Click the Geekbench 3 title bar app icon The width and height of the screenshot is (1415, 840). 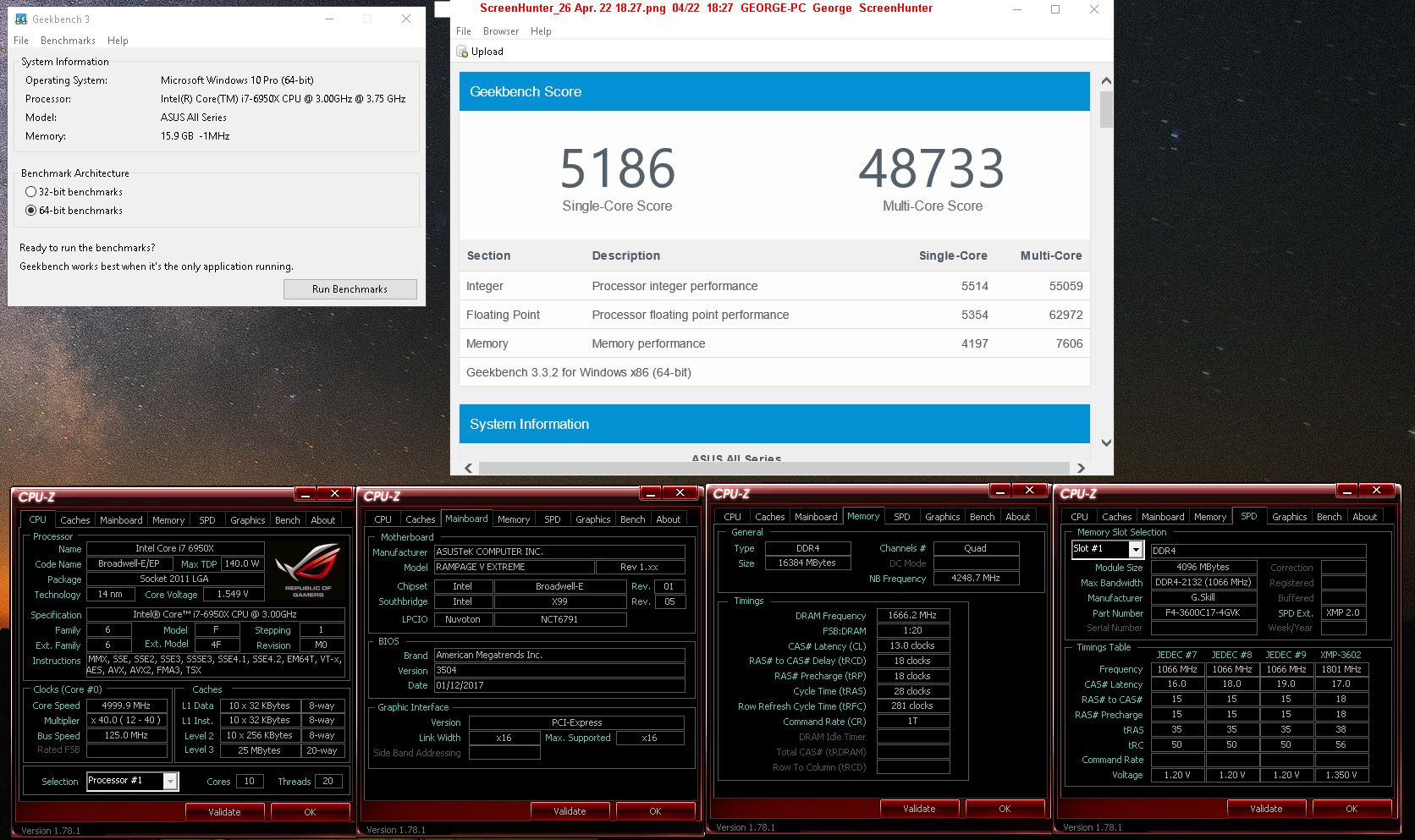21,19
